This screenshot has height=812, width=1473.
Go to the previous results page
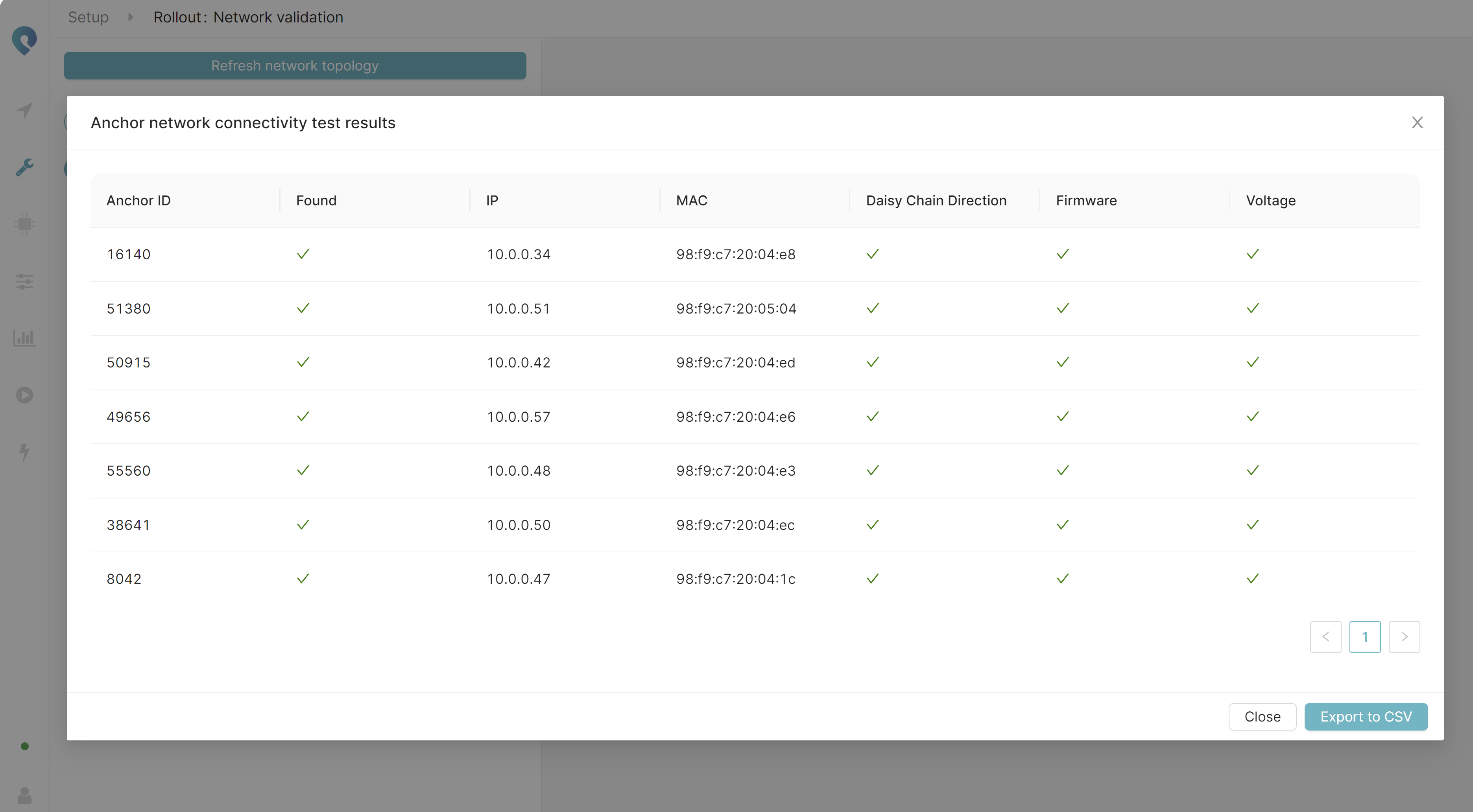tap(1325, 637)
